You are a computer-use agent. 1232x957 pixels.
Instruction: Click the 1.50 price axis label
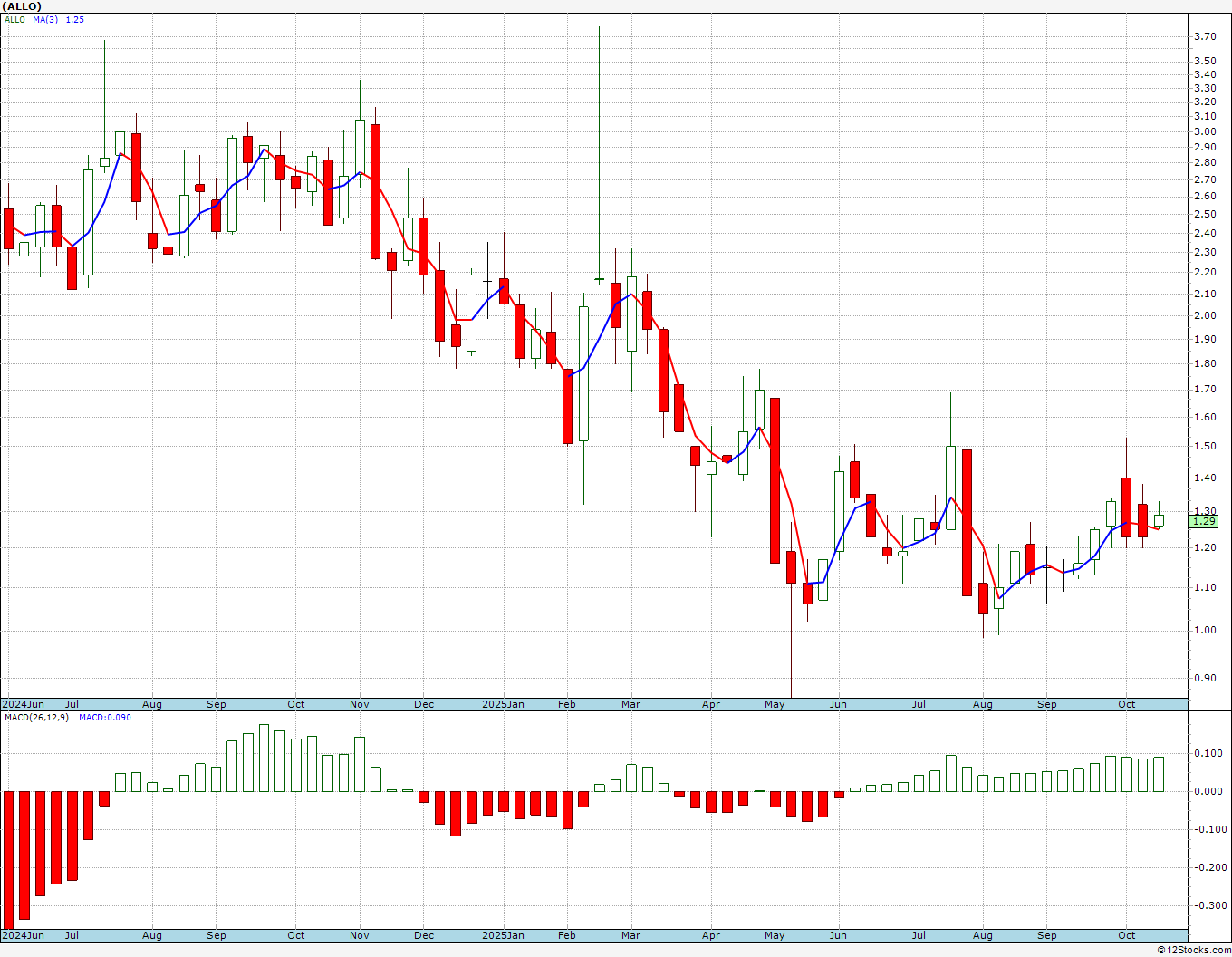(x=1205, y=446)
